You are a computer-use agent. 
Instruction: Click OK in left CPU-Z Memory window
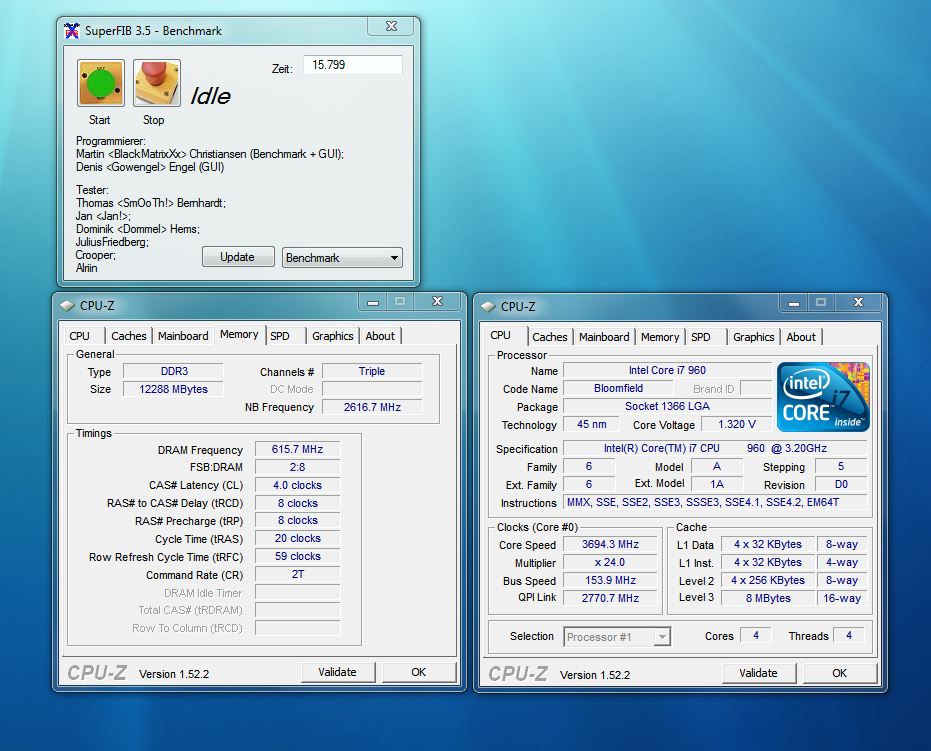pyautogui.click(x=419, y=672)
